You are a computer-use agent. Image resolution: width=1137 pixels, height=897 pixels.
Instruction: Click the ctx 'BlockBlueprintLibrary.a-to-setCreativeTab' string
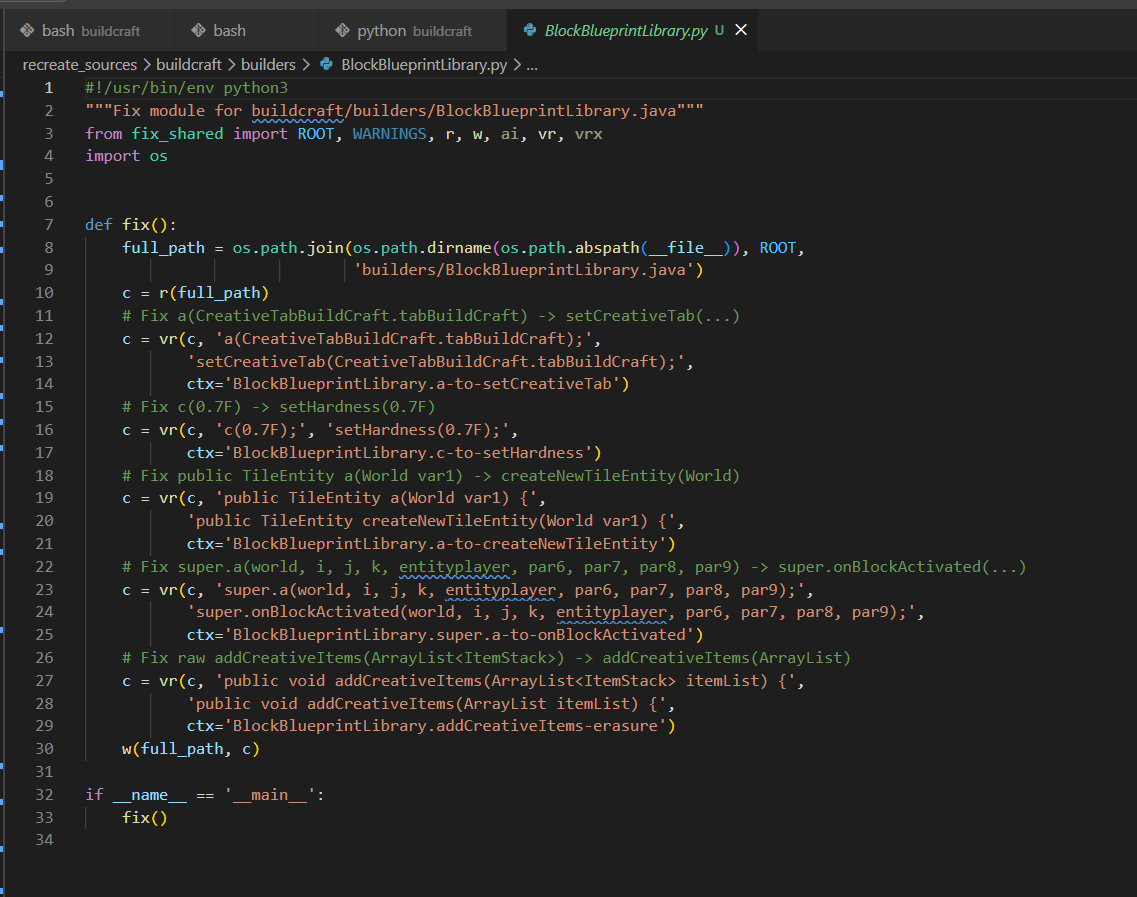coord(422,384)
